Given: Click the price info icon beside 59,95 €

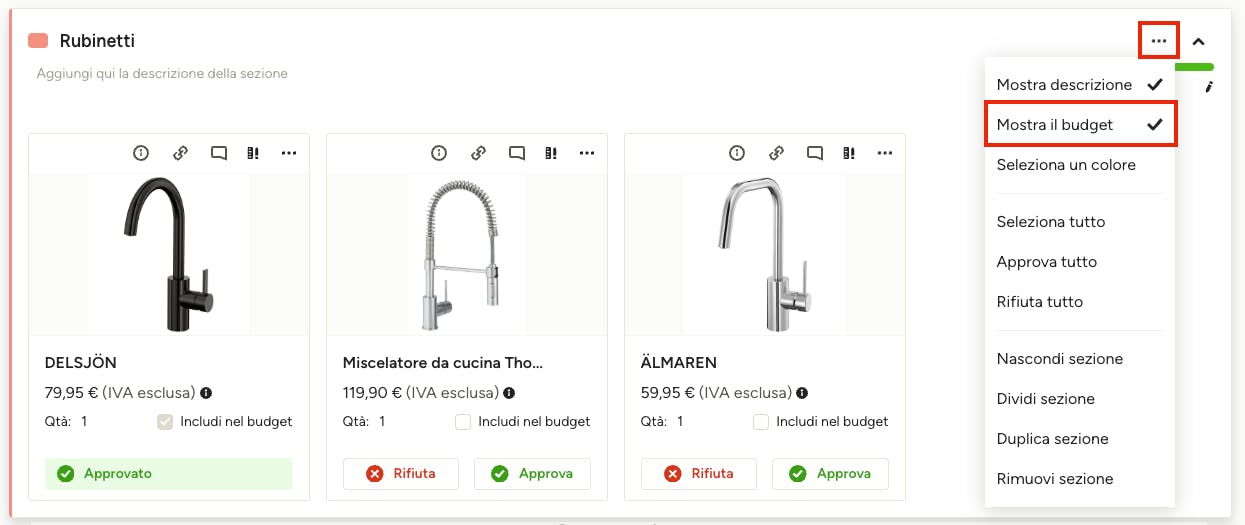Looking at the screenshot, I should (802, 393).
